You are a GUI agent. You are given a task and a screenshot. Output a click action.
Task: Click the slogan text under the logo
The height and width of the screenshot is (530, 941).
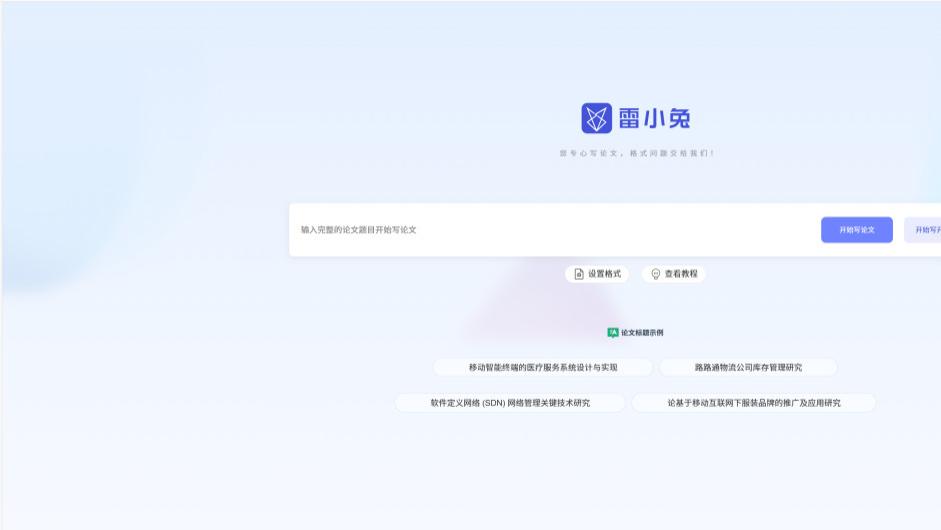point(637,154)
